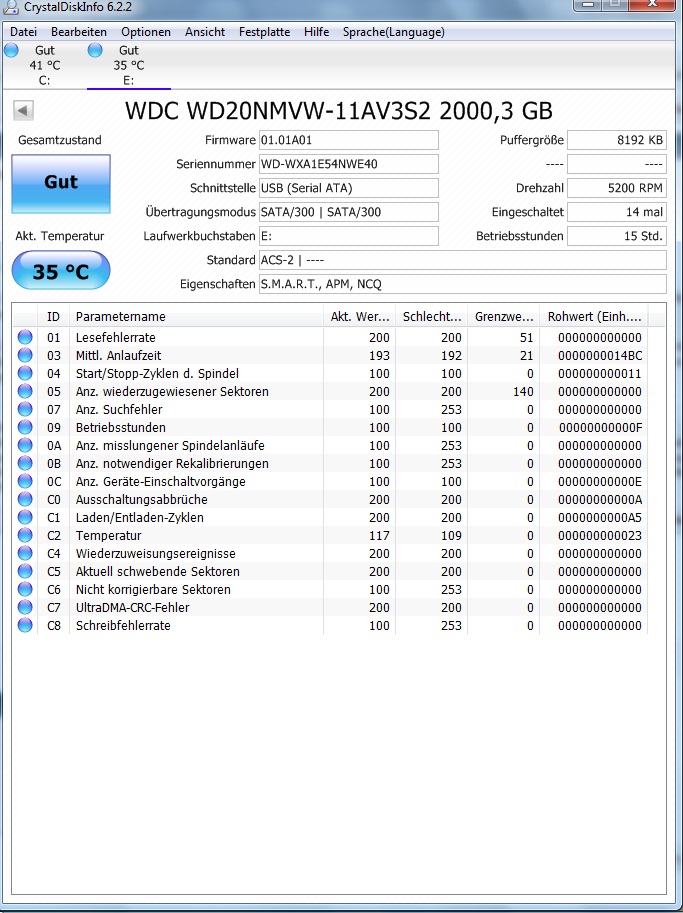The image size is (683, 913).
Task: Click the Schnittstelle field USB (Serial ATA)
Action: click(349, 188)
